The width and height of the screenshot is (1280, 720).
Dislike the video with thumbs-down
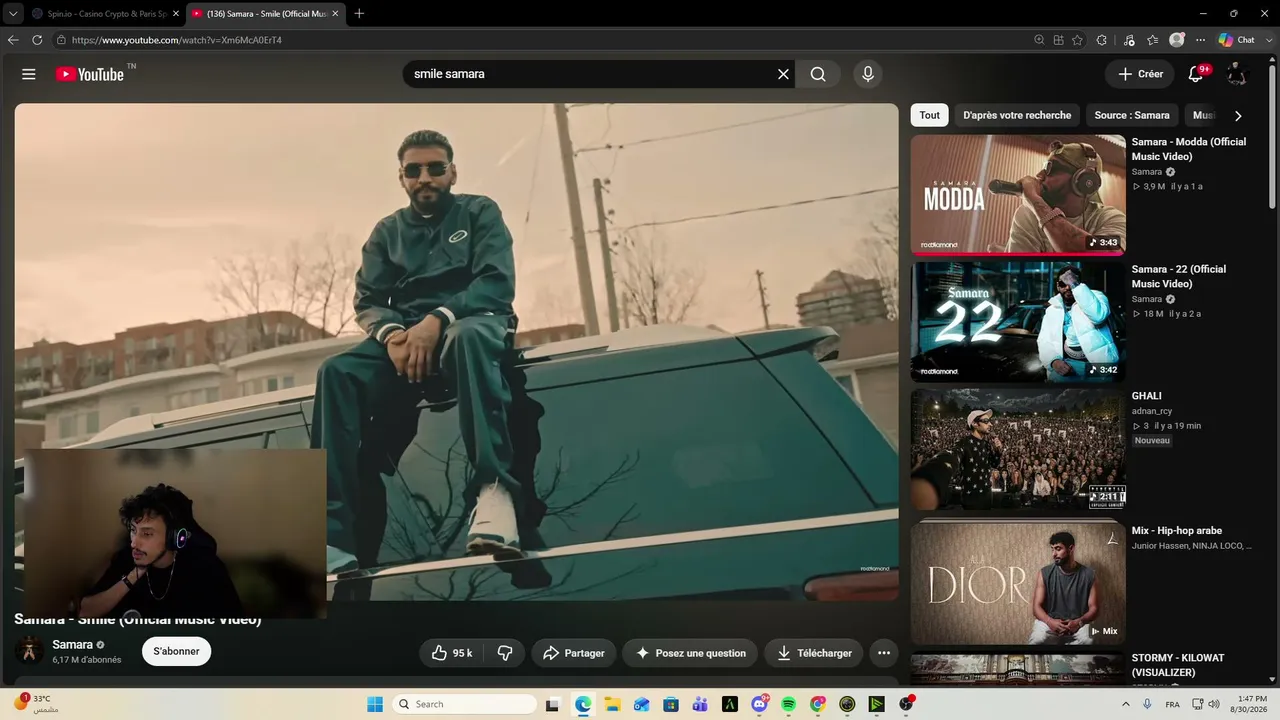click(x=505, y=653)
